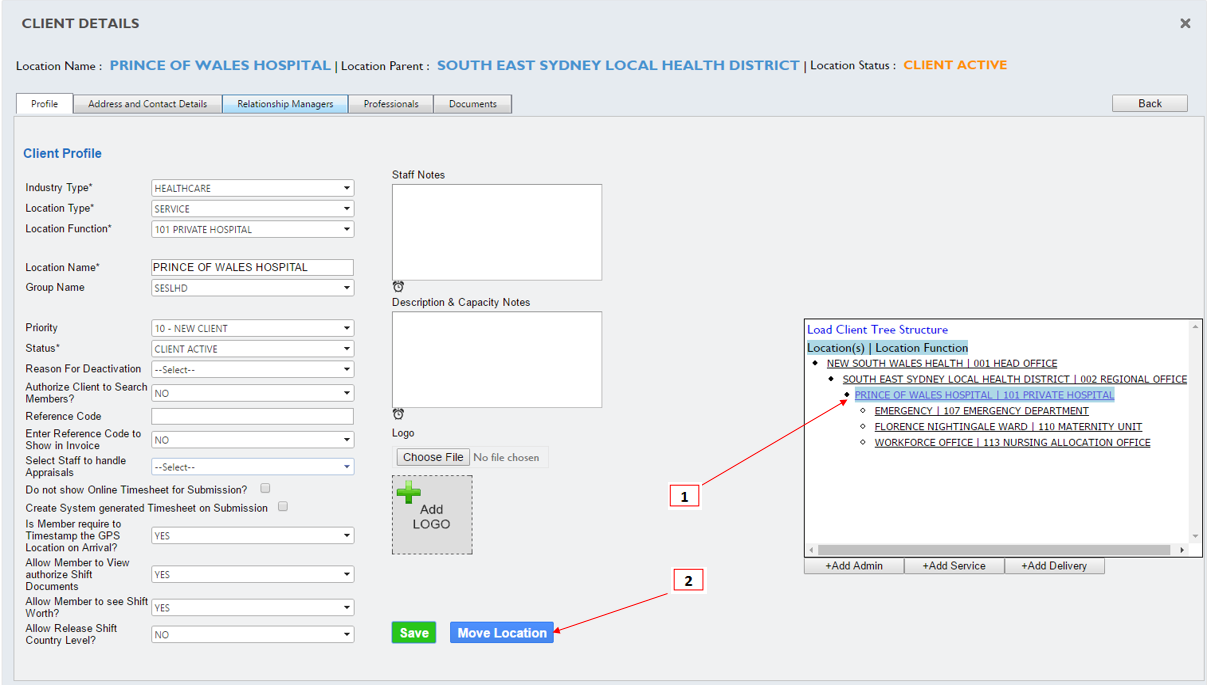Enable Create System generated Timesheet checkbox
Image resolution: width=1209 pixels, height=687 pixels.
coord(283,507)
